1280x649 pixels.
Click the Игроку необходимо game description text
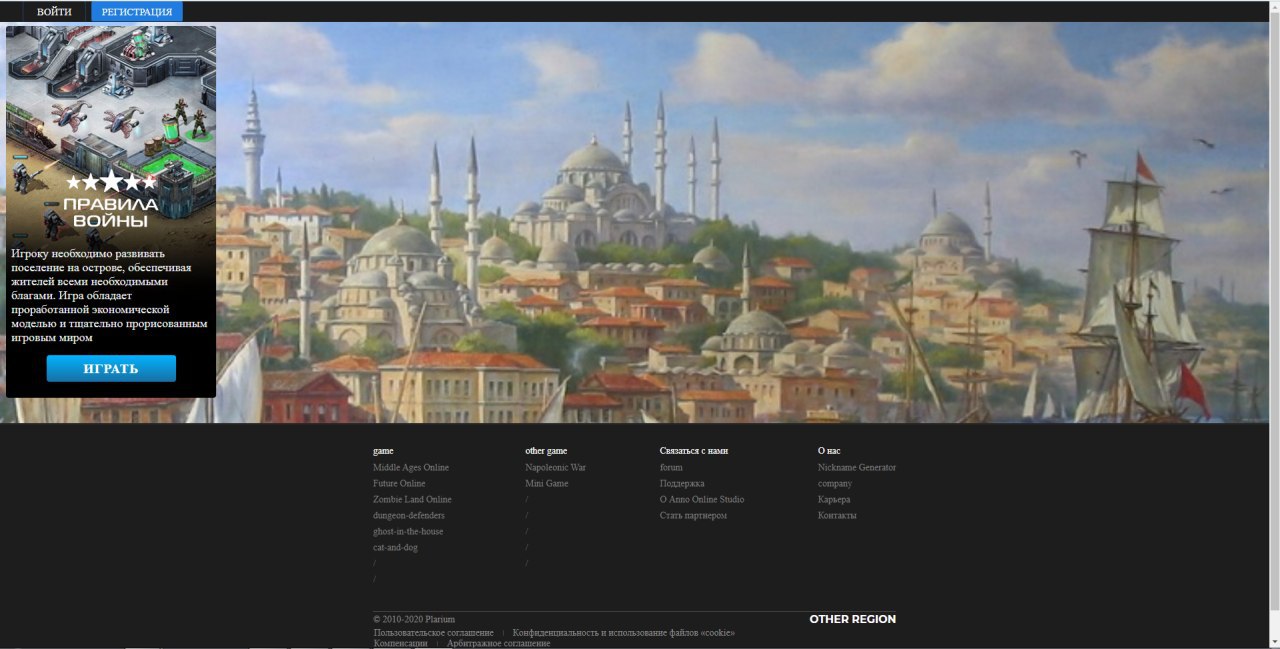click(110, 296)
